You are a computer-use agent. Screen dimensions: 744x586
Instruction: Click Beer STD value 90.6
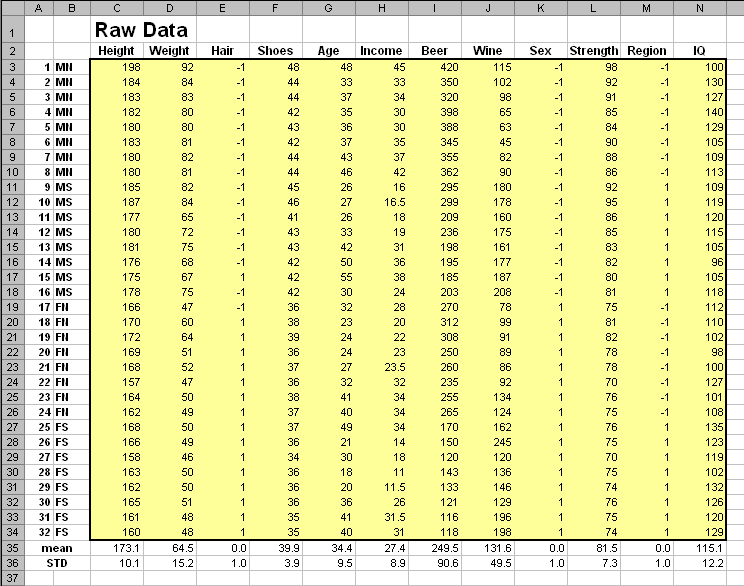pos(435,563)
